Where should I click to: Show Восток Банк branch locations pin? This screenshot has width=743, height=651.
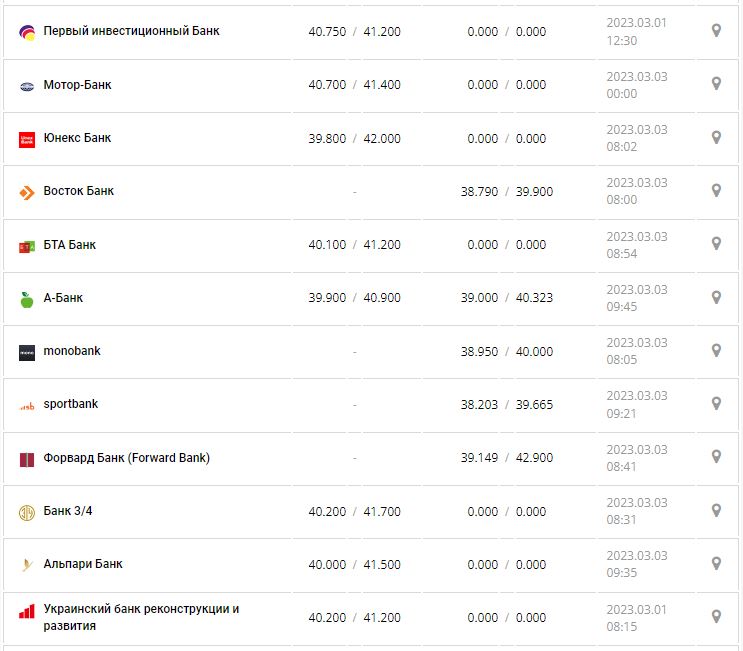coord(716,191)
